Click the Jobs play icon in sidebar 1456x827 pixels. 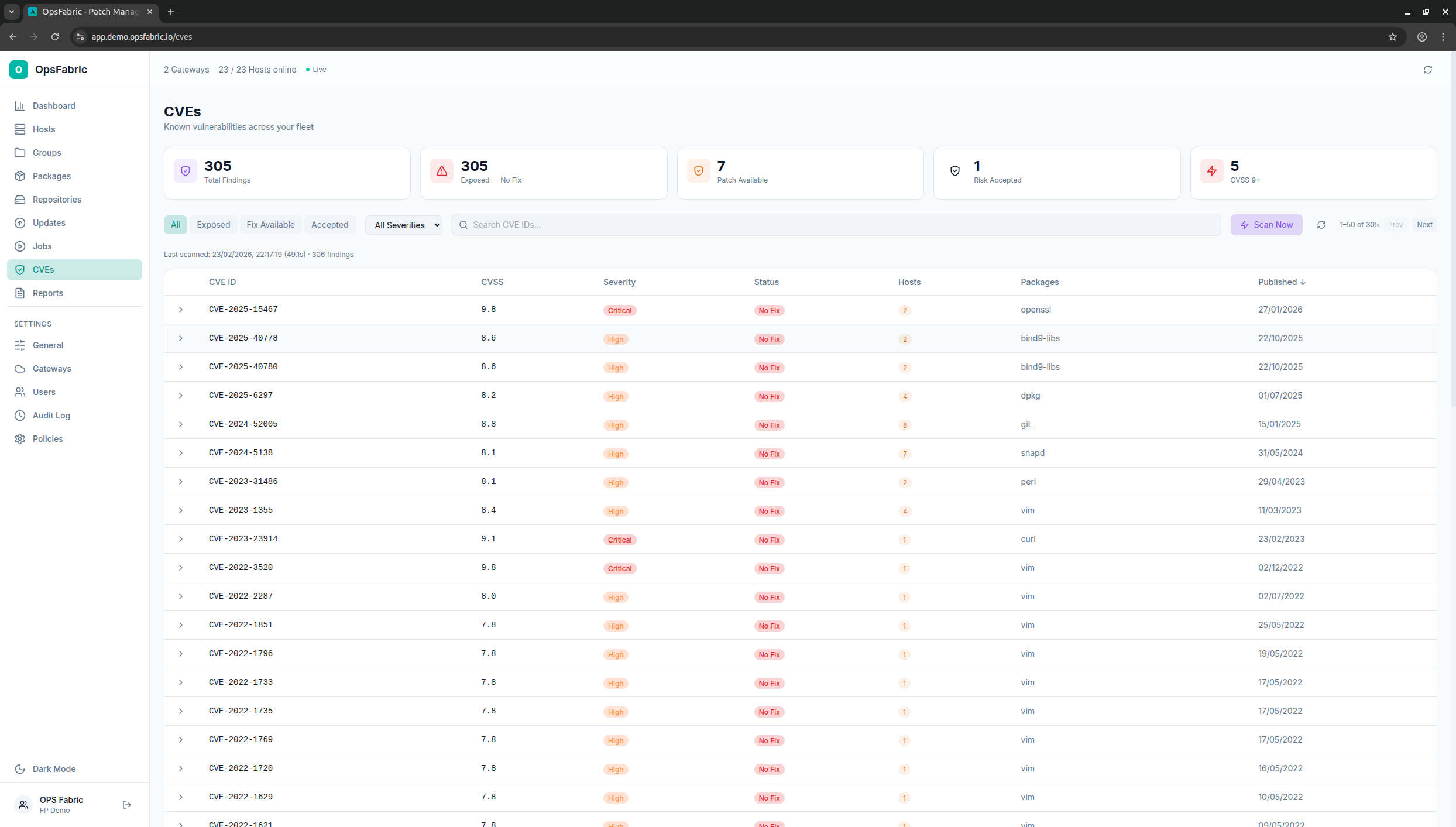(x=20, y=246)
